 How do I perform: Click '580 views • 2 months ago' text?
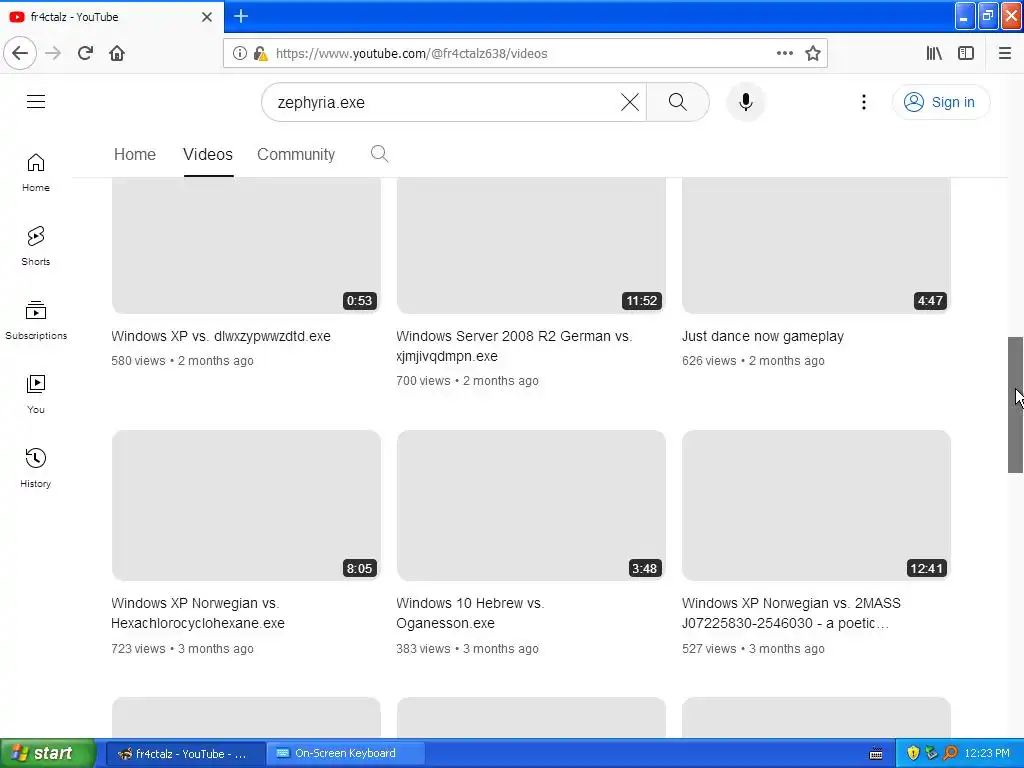tap(182, 360)
